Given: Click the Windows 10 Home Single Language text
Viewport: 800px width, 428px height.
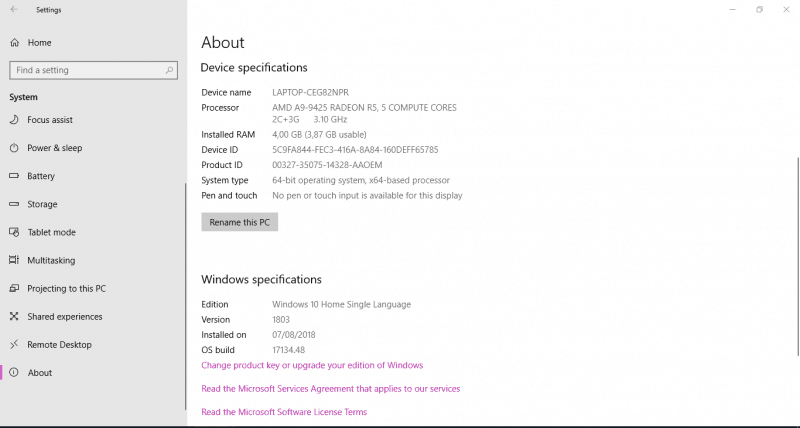Looking at the screenshot, I should 341,305.
